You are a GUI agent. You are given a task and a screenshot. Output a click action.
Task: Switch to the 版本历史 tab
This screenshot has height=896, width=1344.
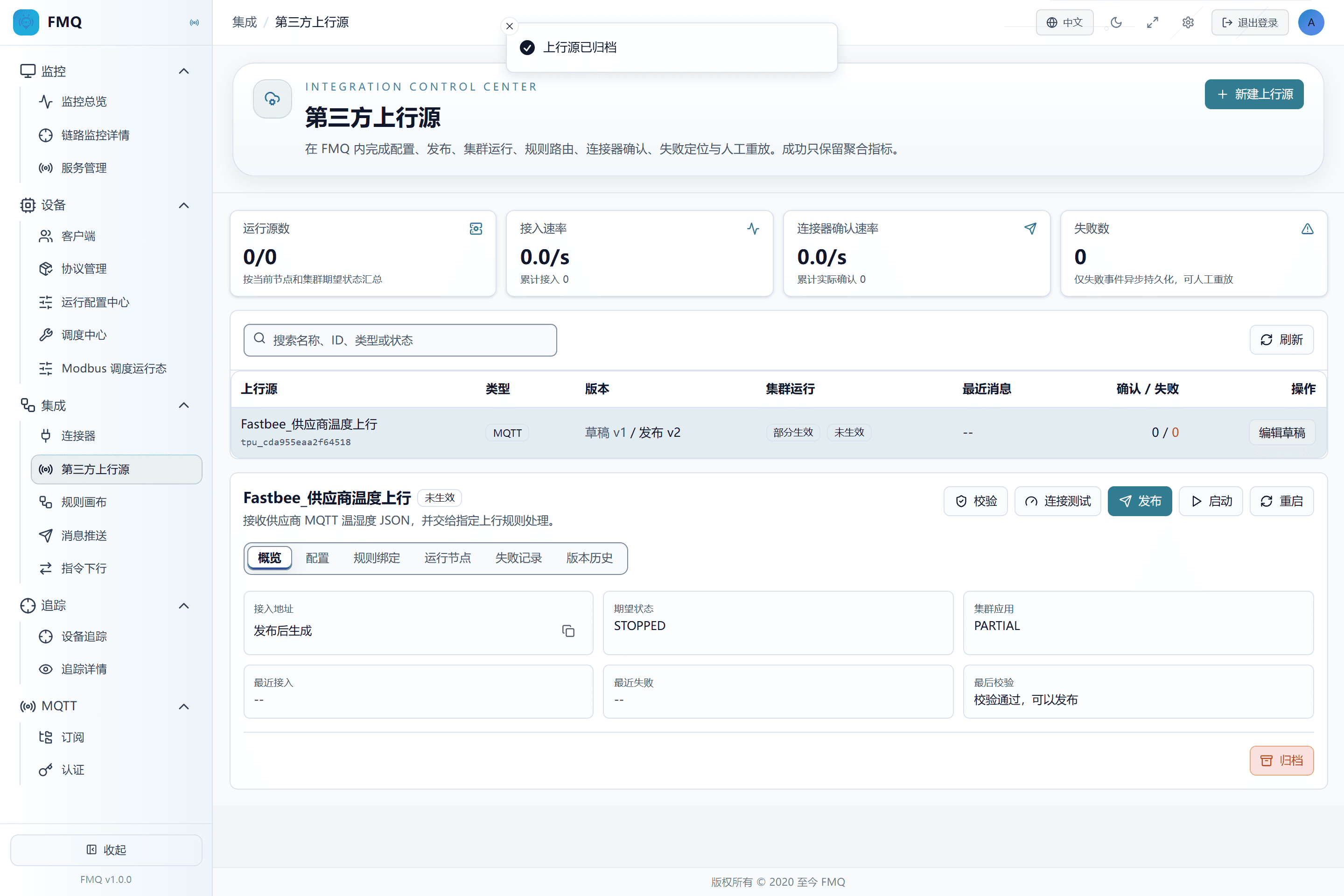[x=589, y=558]
